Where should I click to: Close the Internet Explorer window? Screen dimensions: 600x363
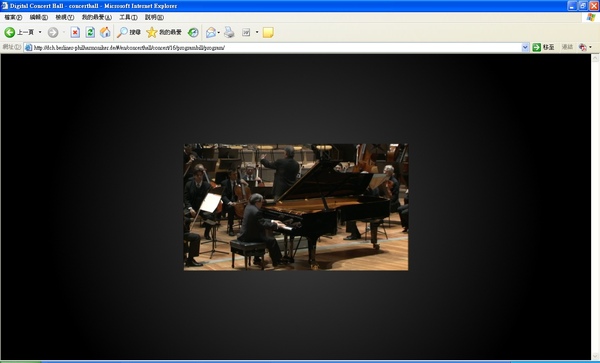pos(594,6)
